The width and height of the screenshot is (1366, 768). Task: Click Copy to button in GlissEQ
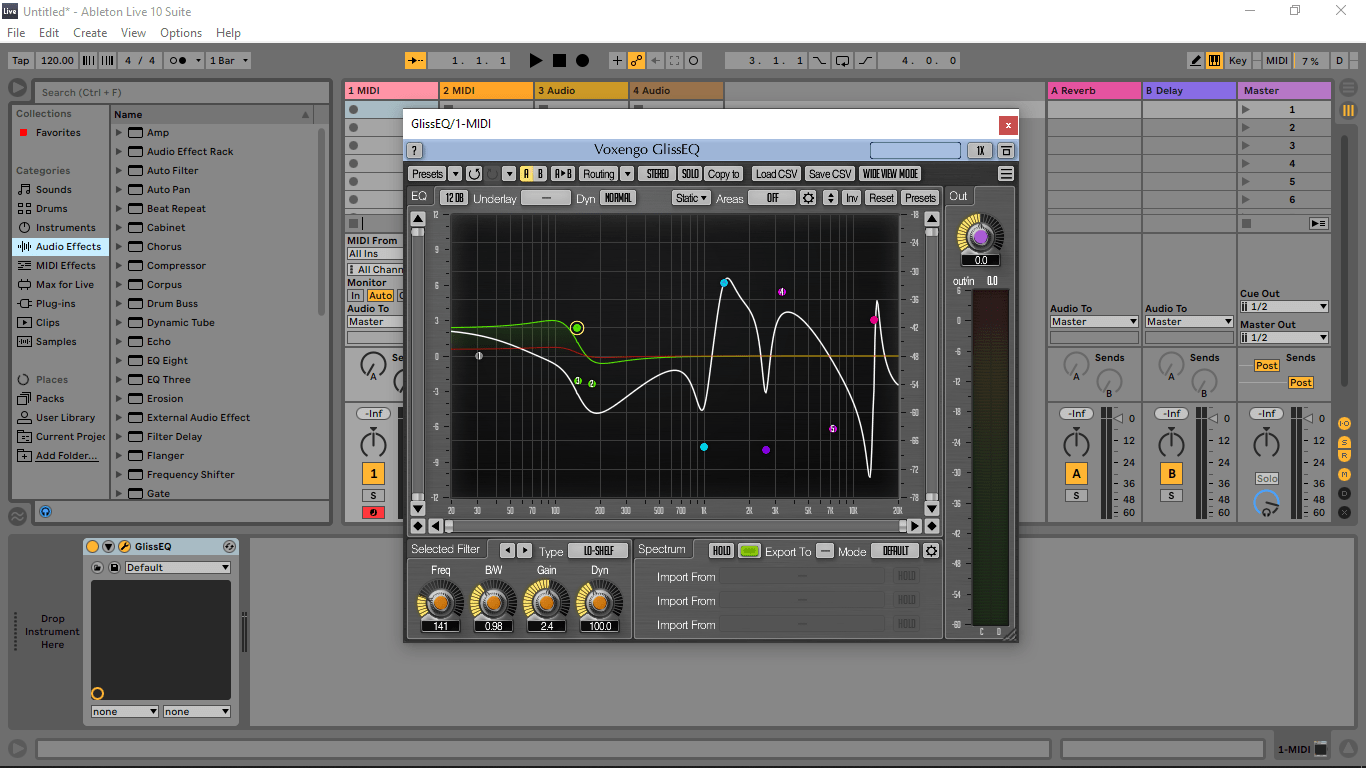724,173
